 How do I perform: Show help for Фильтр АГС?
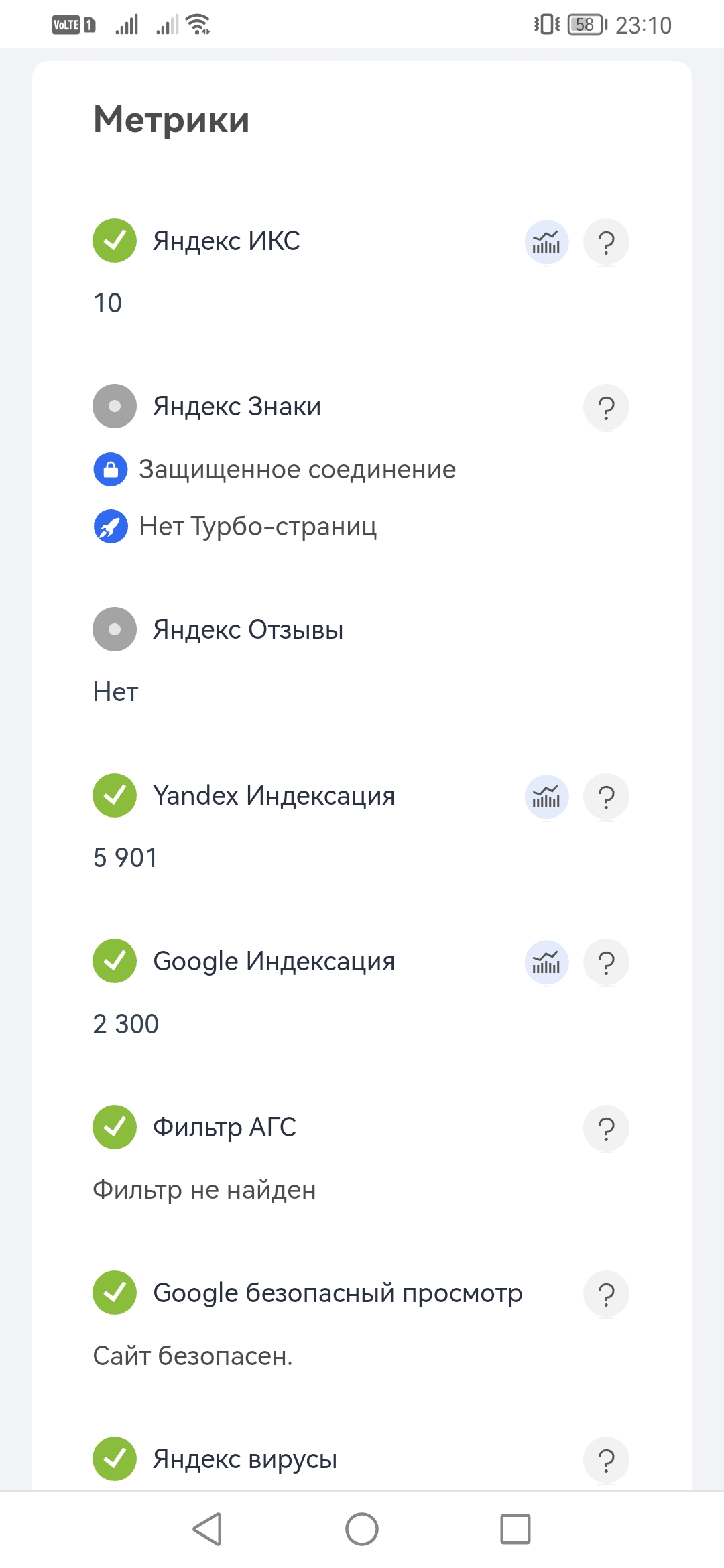(x=606, y=1128)
